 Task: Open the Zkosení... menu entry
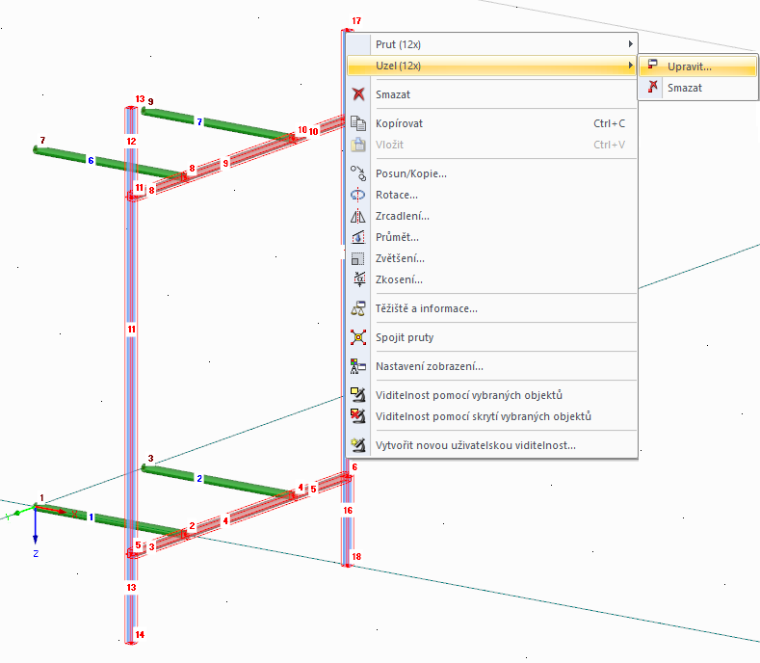coord(491,280)
